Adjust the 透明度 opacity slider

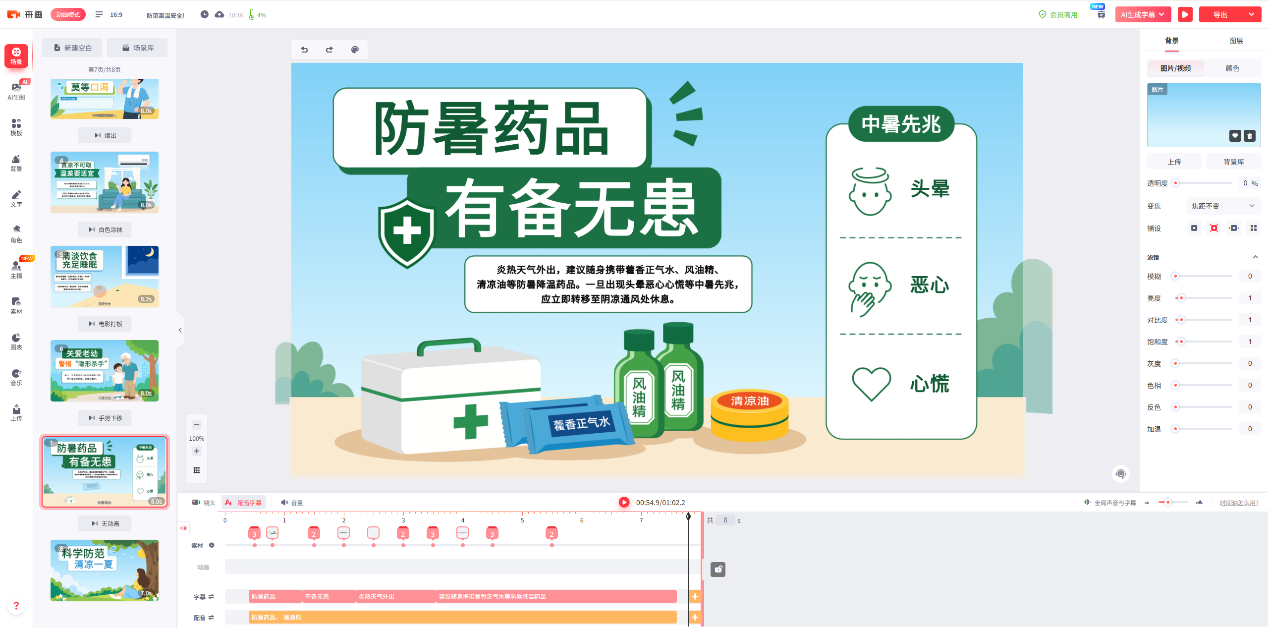point(1203,183)
